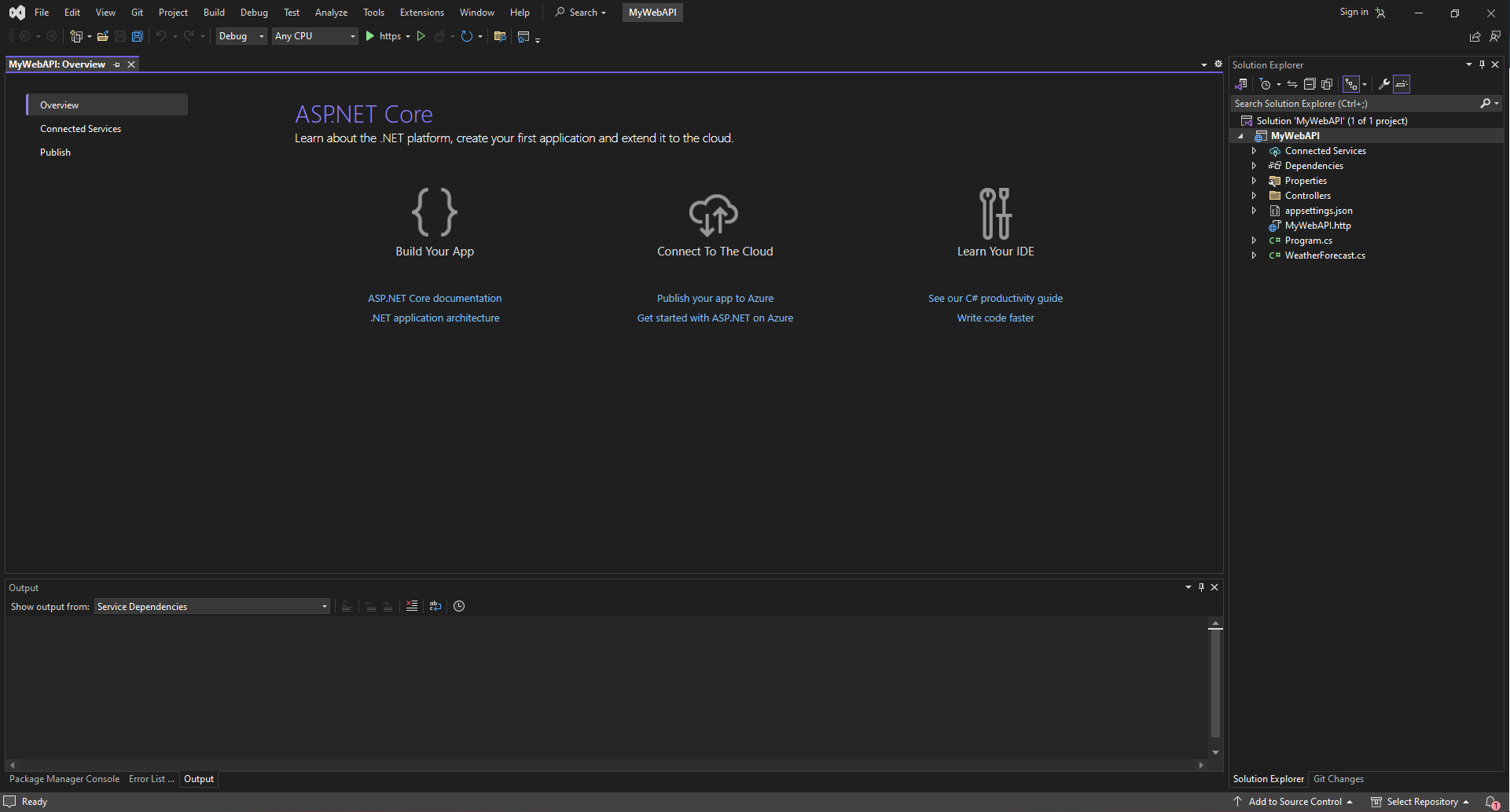
Task: Expand the Program.cs tree node
Action: click(x=1254, y=241)
